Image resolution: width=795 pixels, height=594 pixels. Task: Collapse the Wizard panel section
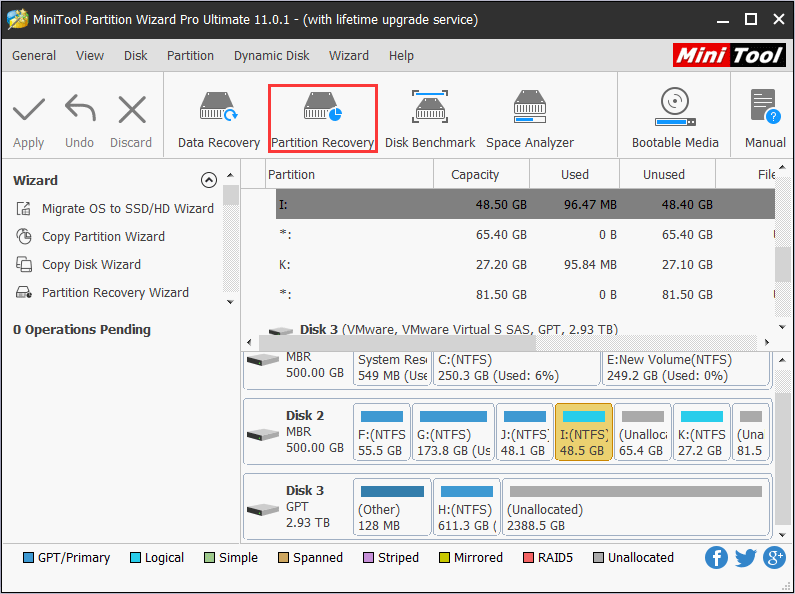coord(209,180)
